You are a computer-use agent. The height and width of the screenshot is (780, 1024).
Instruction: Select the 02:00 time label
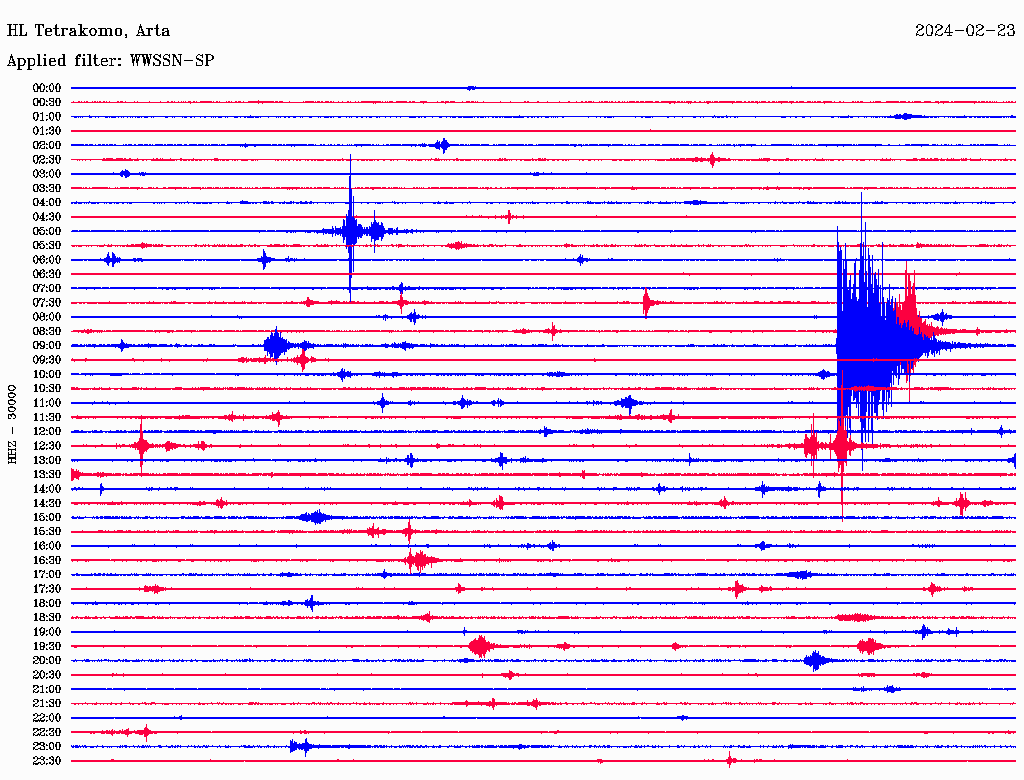pyautogui.click(x=47, y=145)
